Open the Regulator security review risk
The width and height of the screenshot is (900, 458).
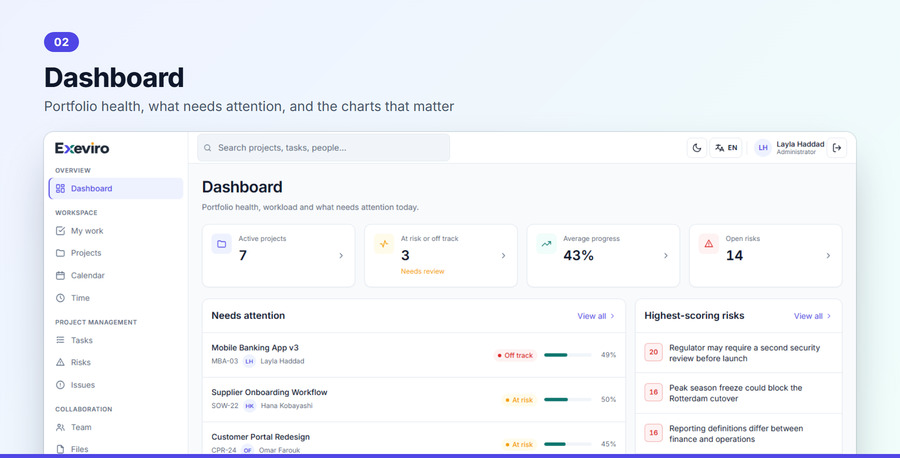coord(744,353)
